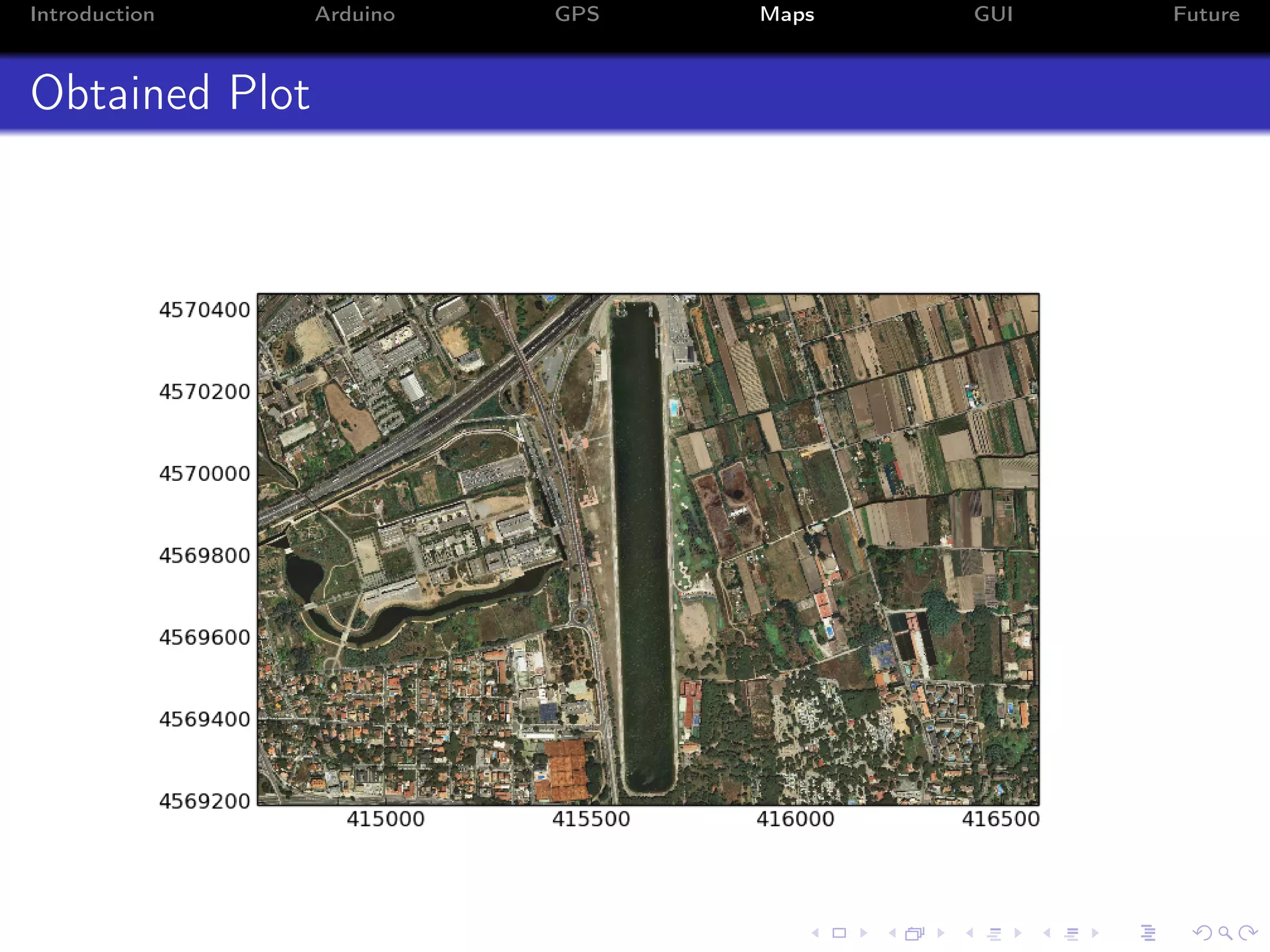Click x-axis label 415500
This screenshot has width=1270, height=952.
[591, 819]
